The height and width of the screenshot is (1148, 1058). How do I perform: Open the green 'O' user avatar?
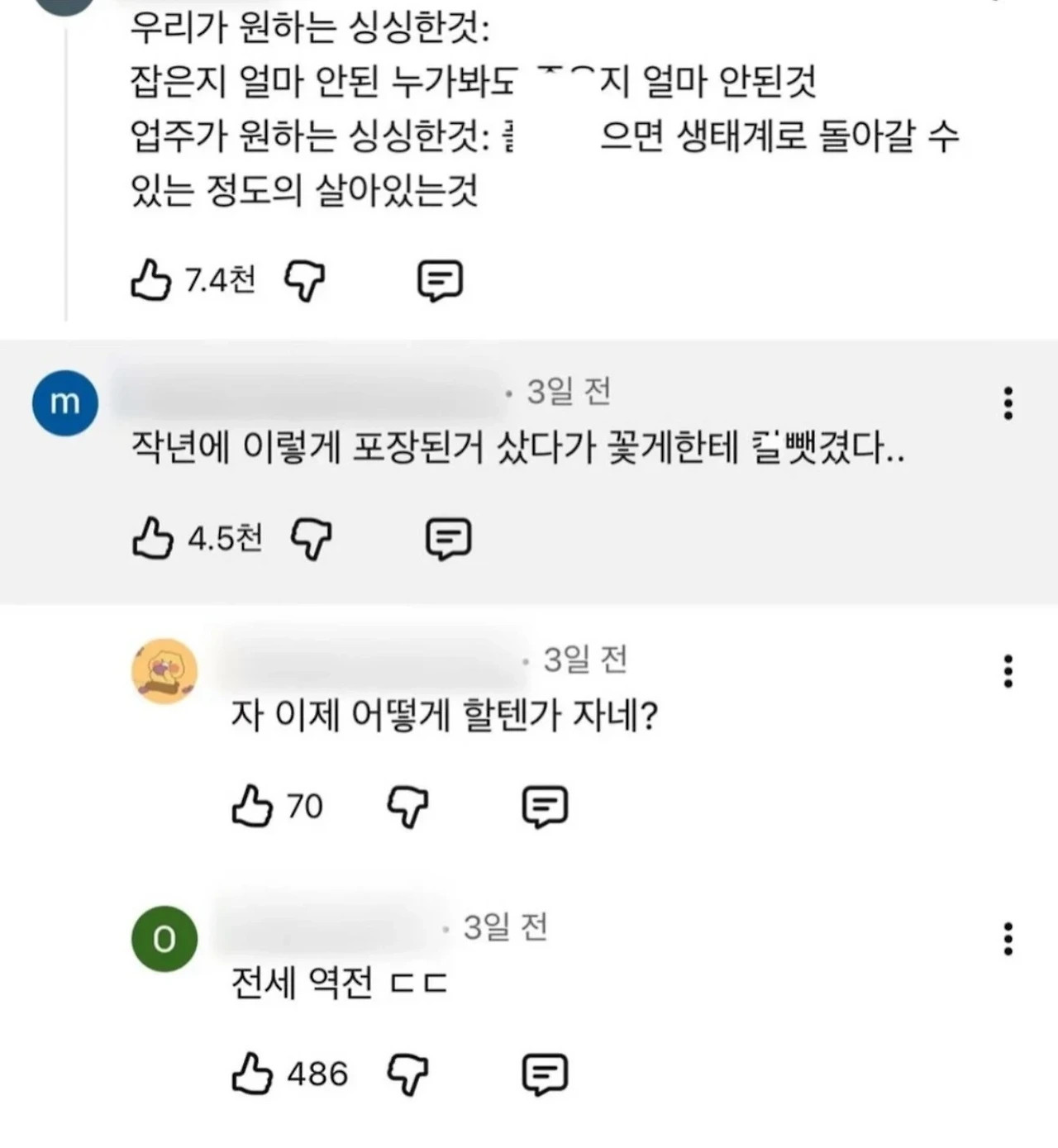tap(165, 939)
